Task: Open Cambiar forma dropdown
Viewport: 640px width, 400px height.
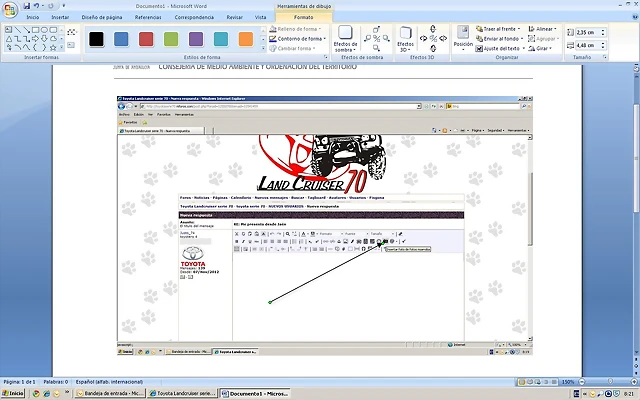Action: 293,49
